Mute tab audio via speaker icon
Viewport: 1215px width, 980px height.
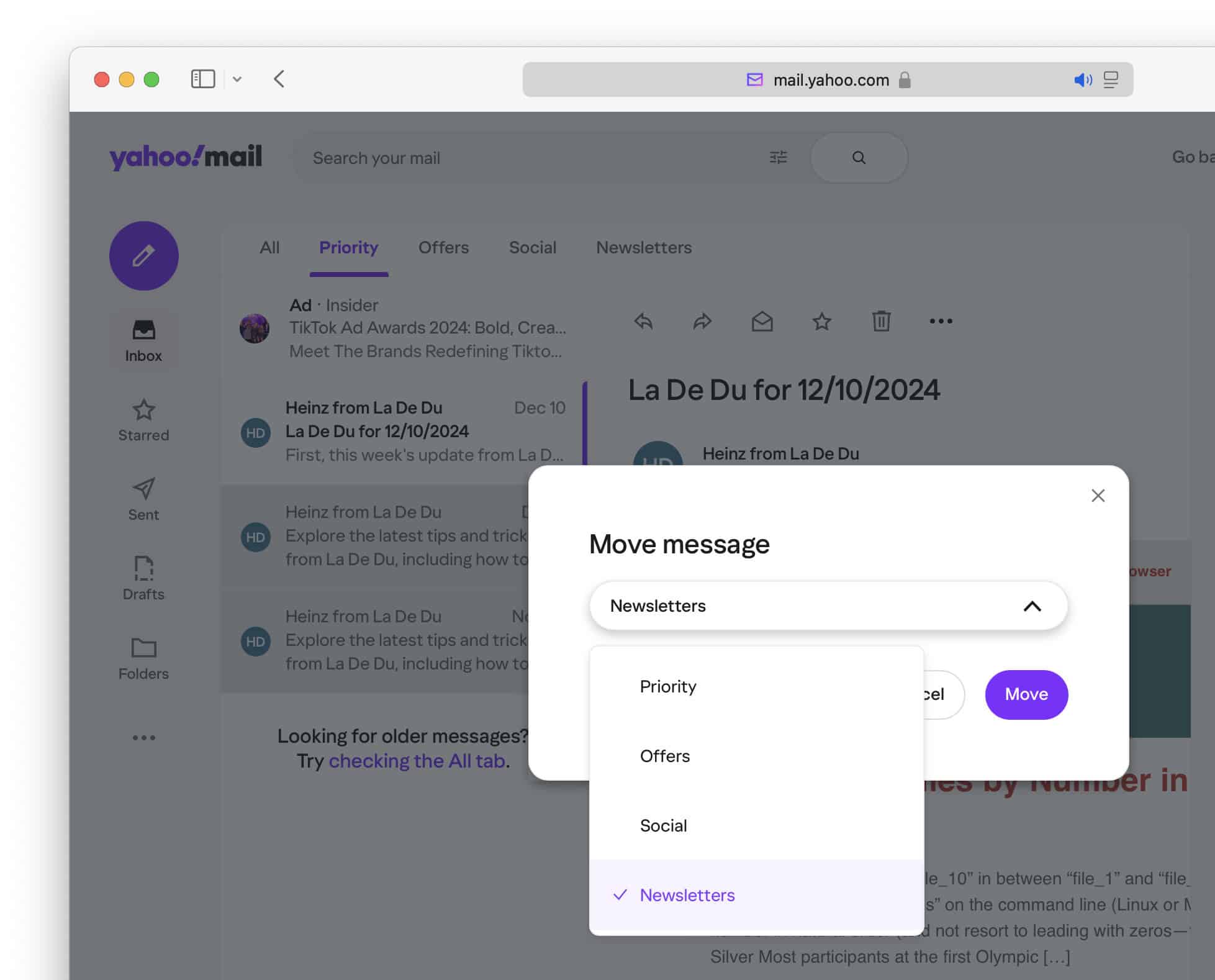pos(1084,79)
